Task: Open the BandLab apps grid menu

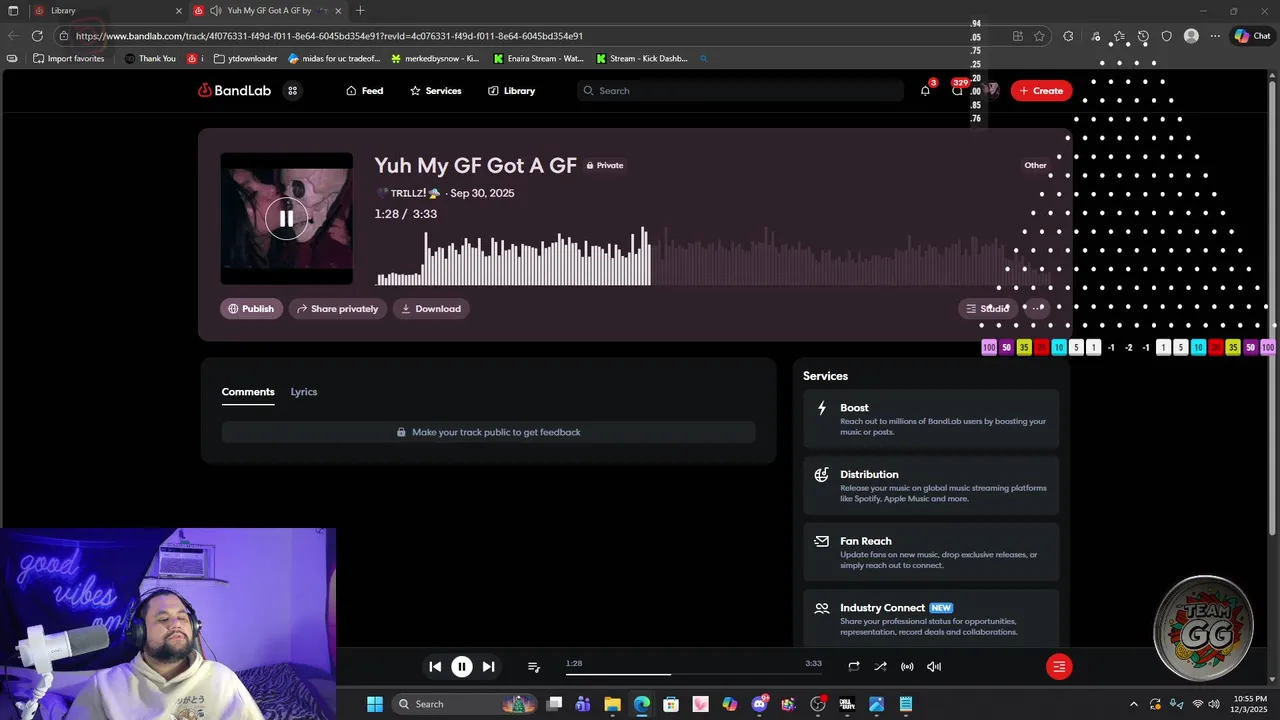Action: [293, 91]
